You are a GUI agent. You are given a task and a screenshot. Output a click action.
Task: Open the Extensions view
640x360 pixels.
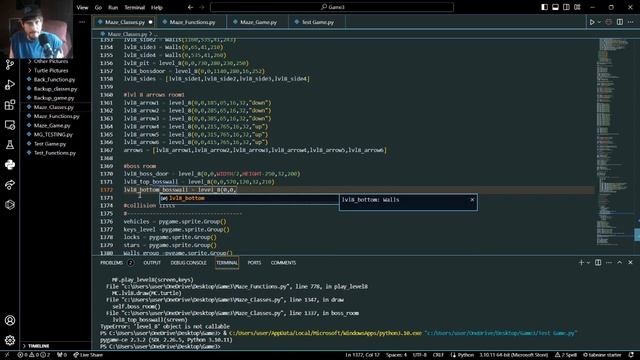10,104
